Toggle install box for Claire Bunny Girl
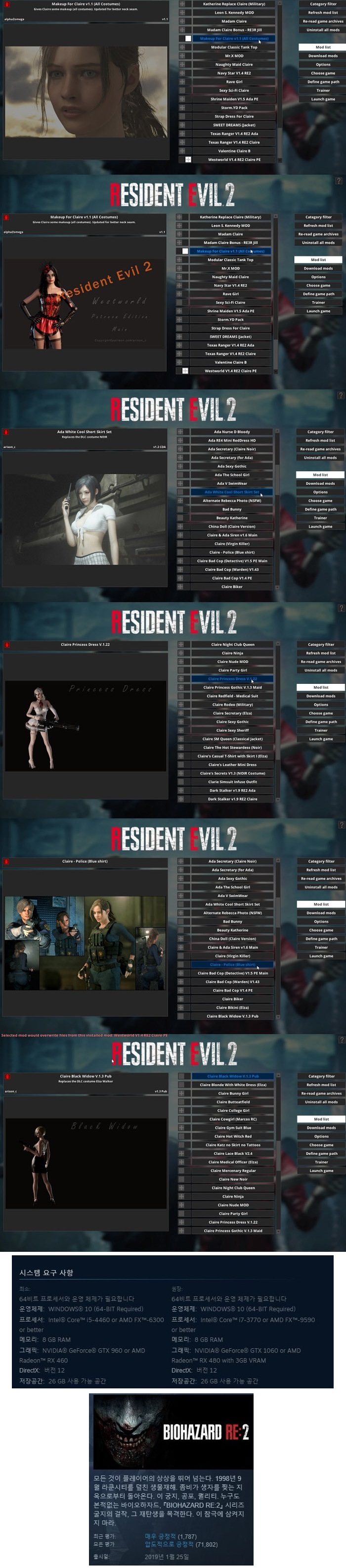Screen dimensions: 346x1568 pos(181,1093)
